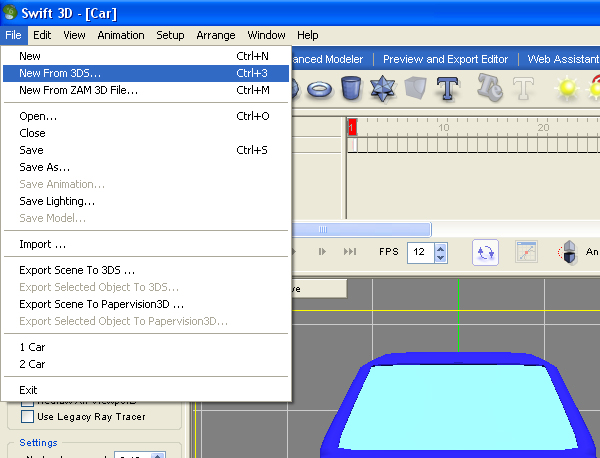600x458 pixels.
Task: Open the Edit menu
Action: [42, 35]
